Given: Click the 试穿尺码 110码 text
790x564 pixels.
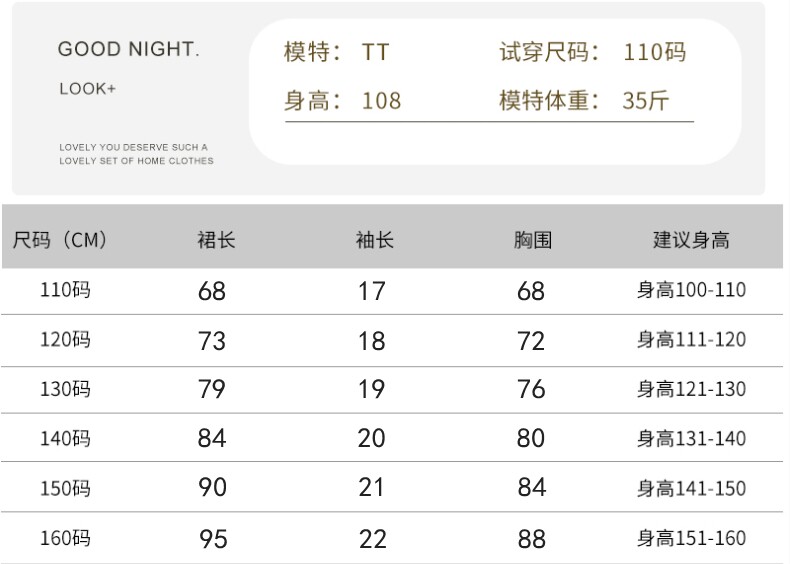Looking at the screenshot, I should pos(593,52).
